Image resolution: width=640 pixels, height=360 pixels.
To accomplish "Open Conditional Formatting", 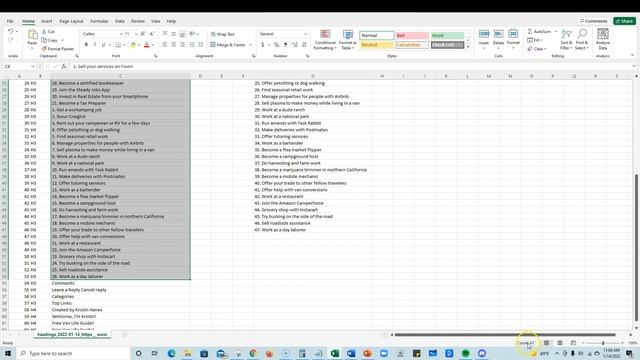I will (325, 40).
